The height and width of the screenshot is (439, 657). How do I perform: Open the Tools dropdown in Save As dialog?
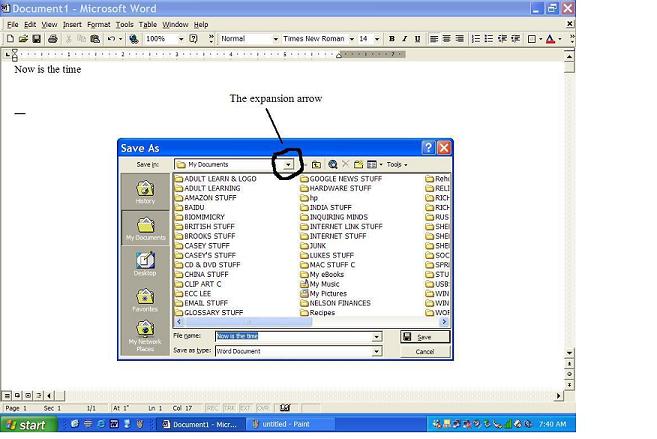tap(396, 164)
